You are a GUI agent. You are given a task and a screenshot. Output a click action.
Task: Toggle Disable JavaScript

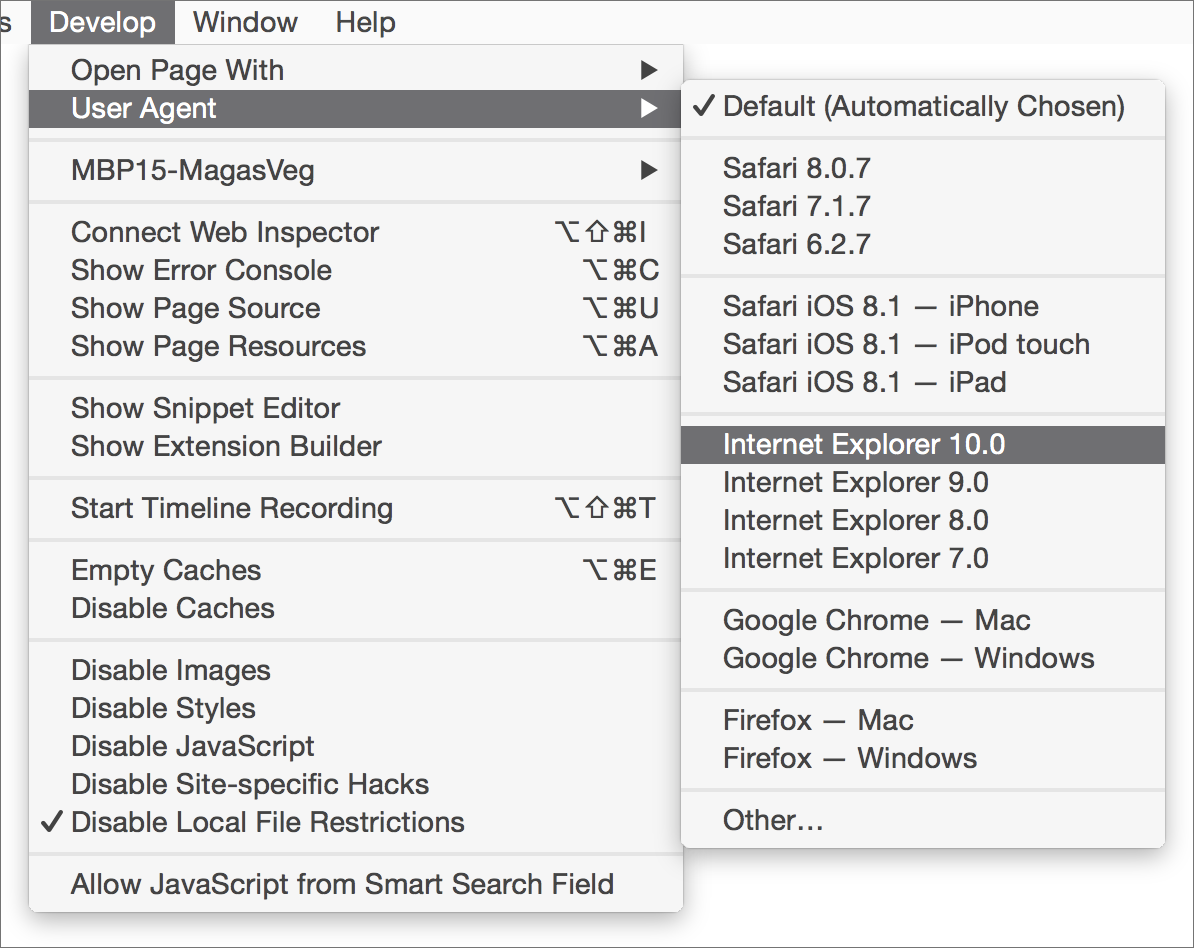[356, 746]
